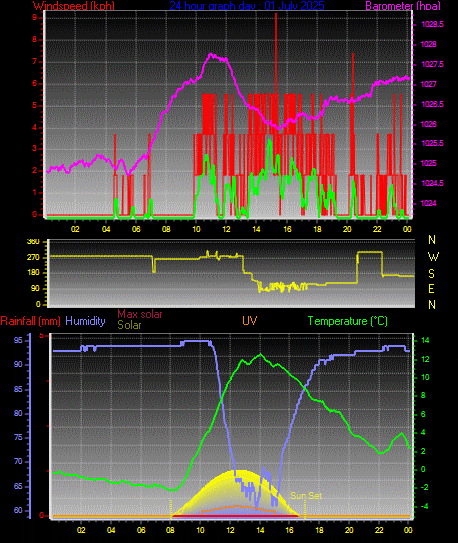Click the 'Temperature (°C)' legend label
Image resolution: width=458 pixels, height=543 pixels.
[348, 321]
